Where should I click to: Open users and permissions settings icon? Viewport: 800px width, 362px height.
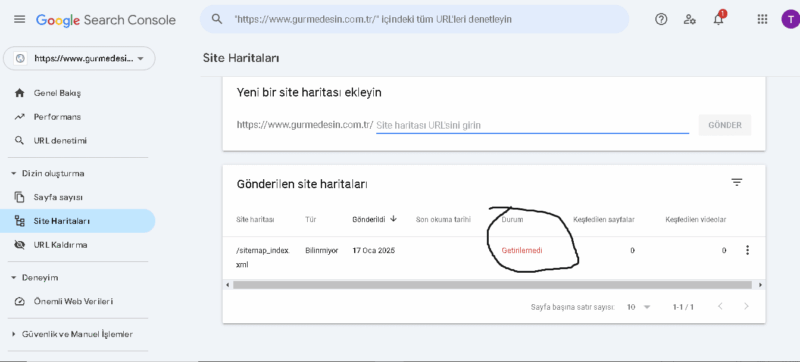tap(690, 19)
